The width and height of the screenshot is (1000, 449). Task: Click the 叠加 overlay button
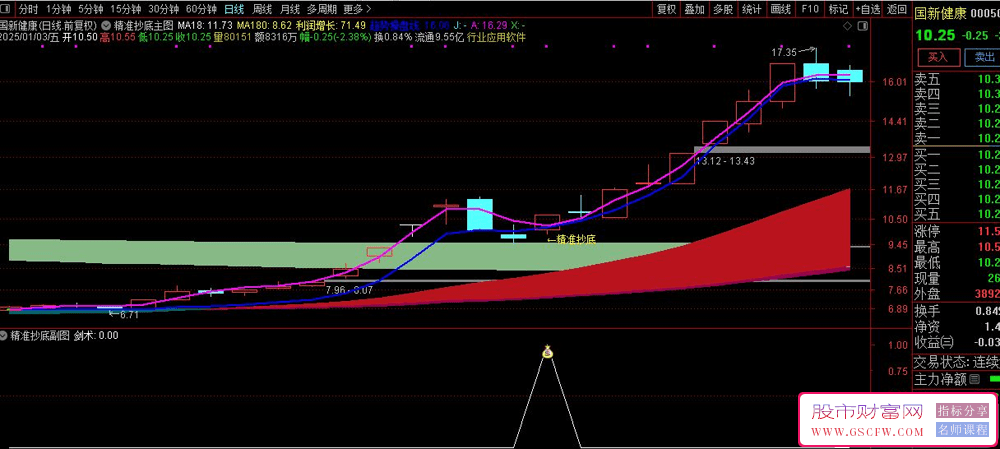click(695, 9)
